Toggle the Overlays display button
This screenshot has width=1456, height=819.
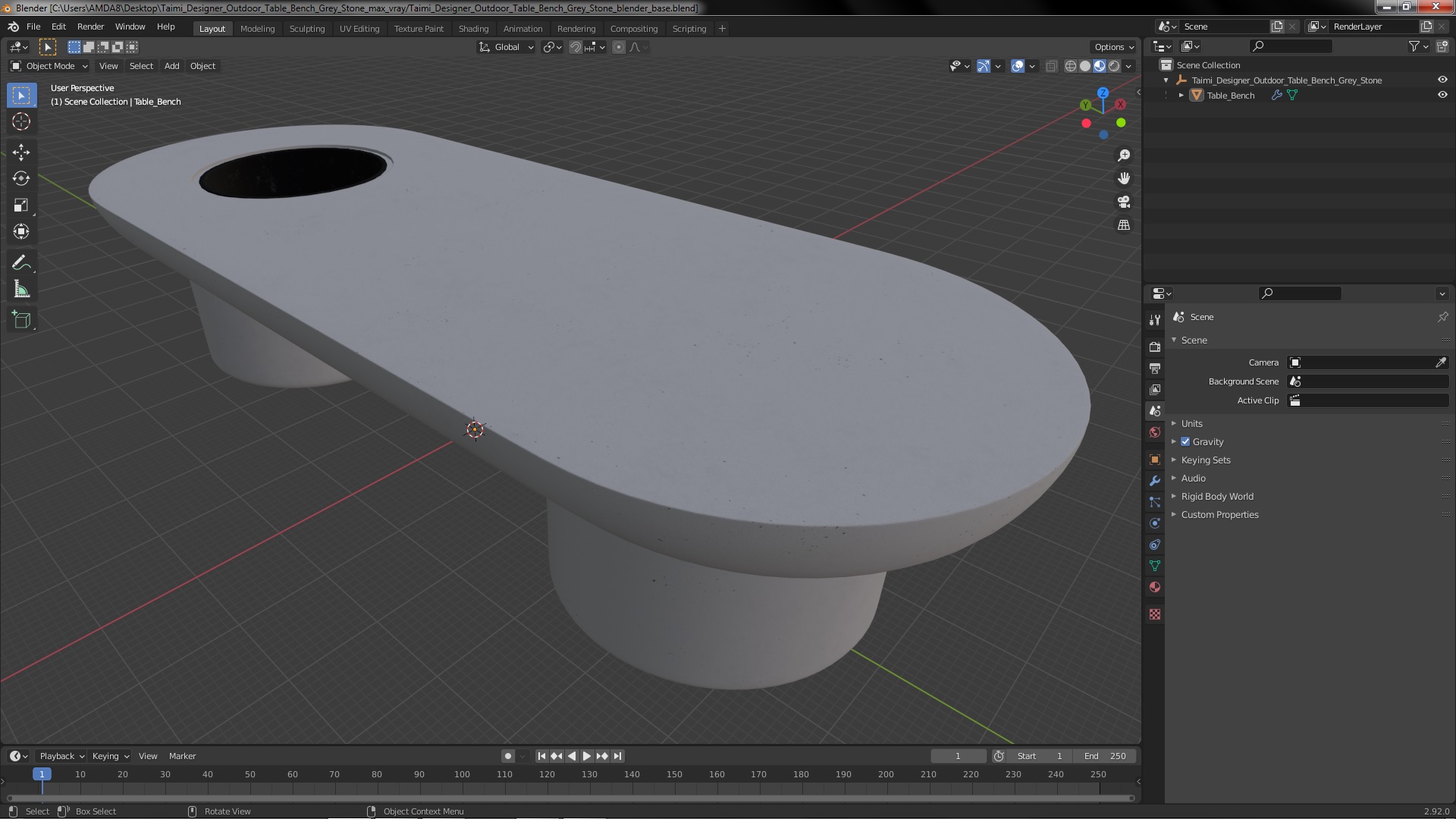coord(1018,66)
